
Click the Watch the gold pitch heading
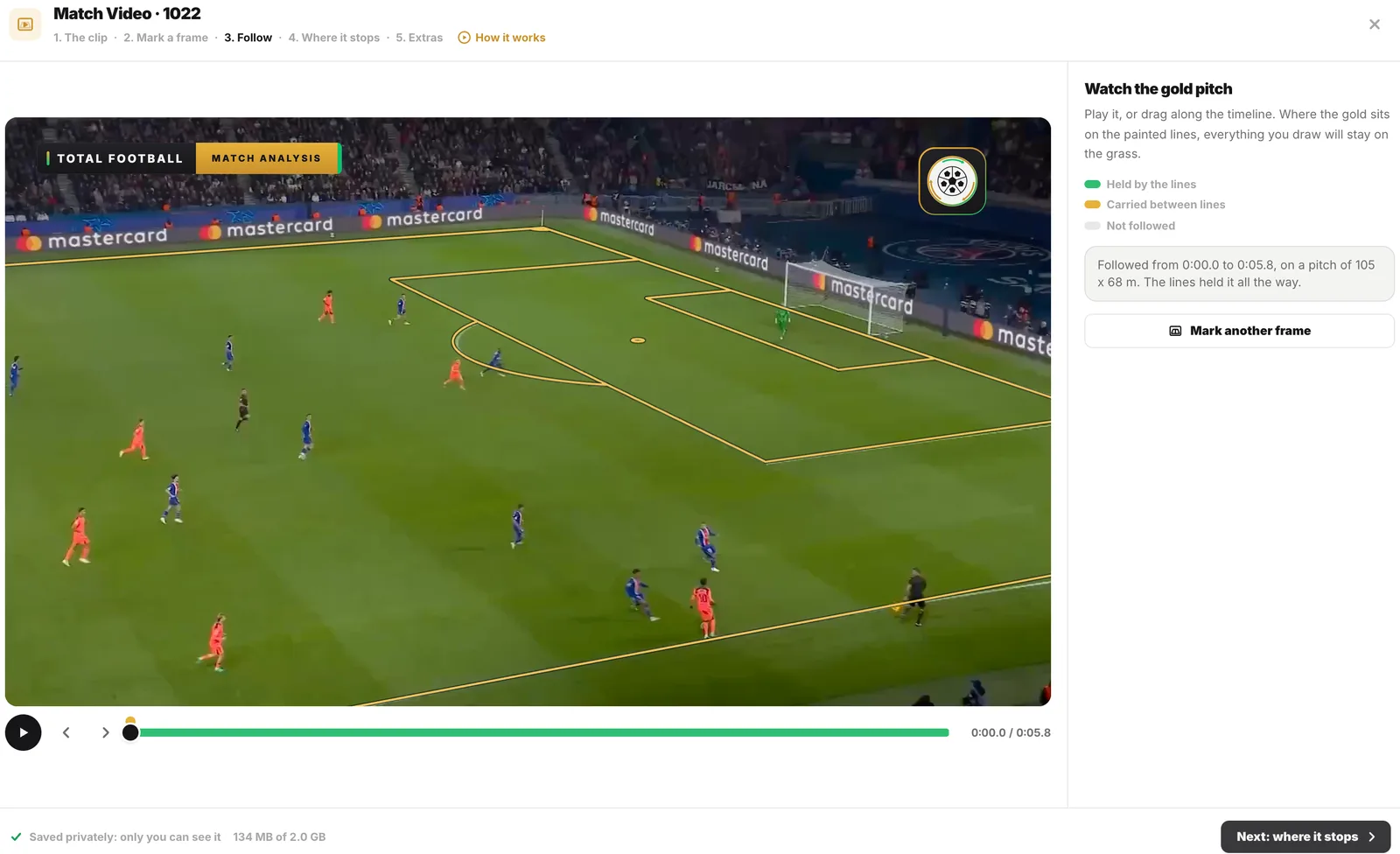pyautogui.click(x=1158, y=88)
